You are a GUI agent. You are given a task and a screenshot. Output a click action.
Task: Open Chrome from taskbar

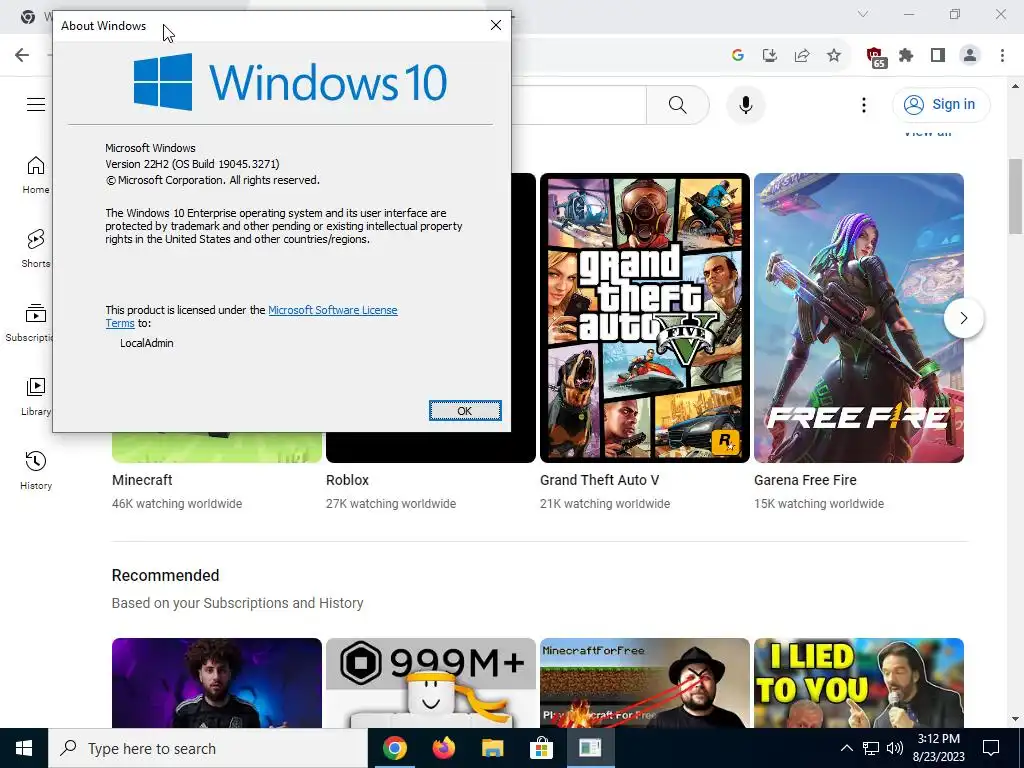pyautogui.click(x=394, y=748)
